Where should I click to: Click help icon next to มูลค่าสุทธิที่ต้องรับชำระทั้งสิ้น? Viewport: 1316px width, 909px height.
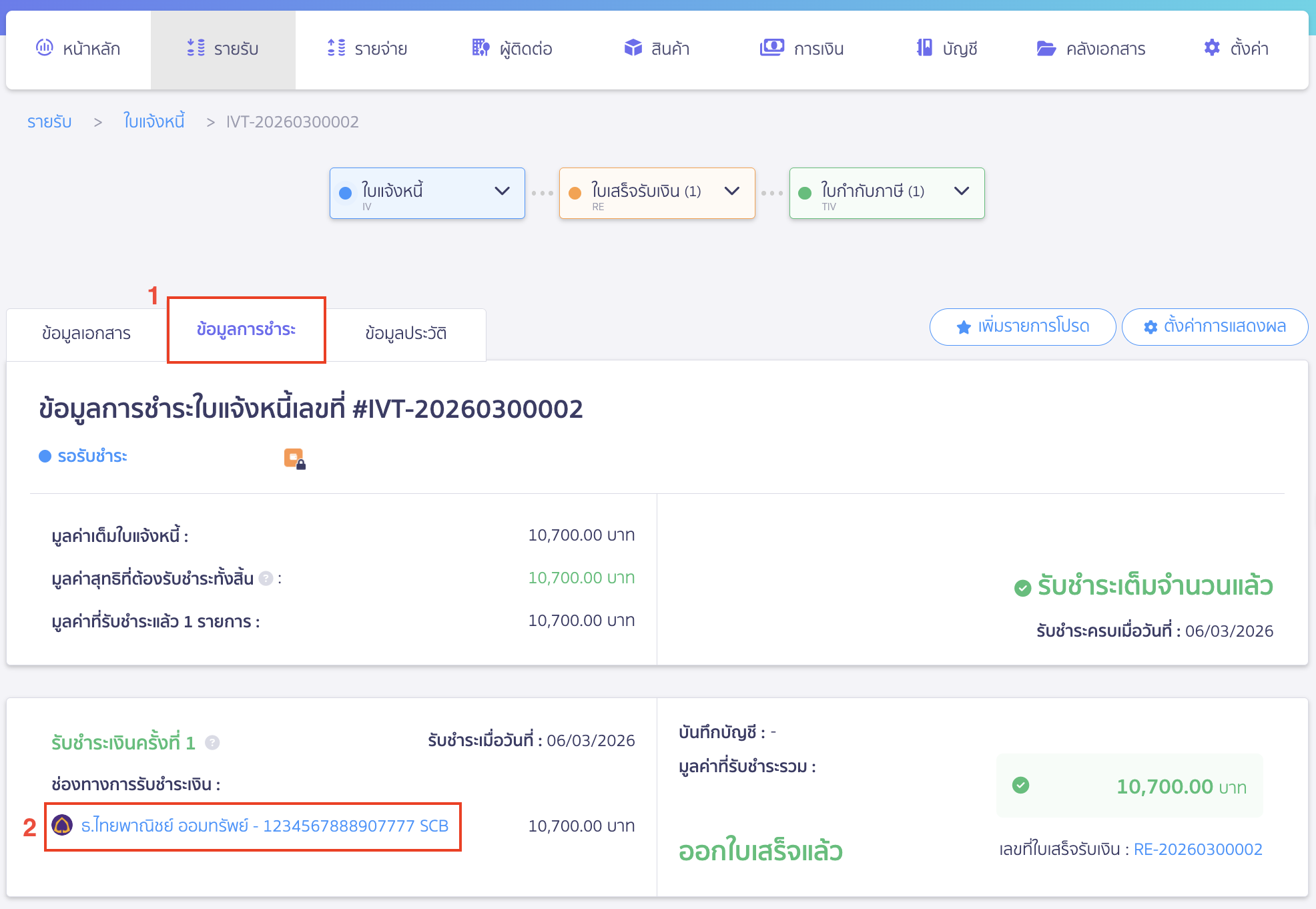(266, 579)
